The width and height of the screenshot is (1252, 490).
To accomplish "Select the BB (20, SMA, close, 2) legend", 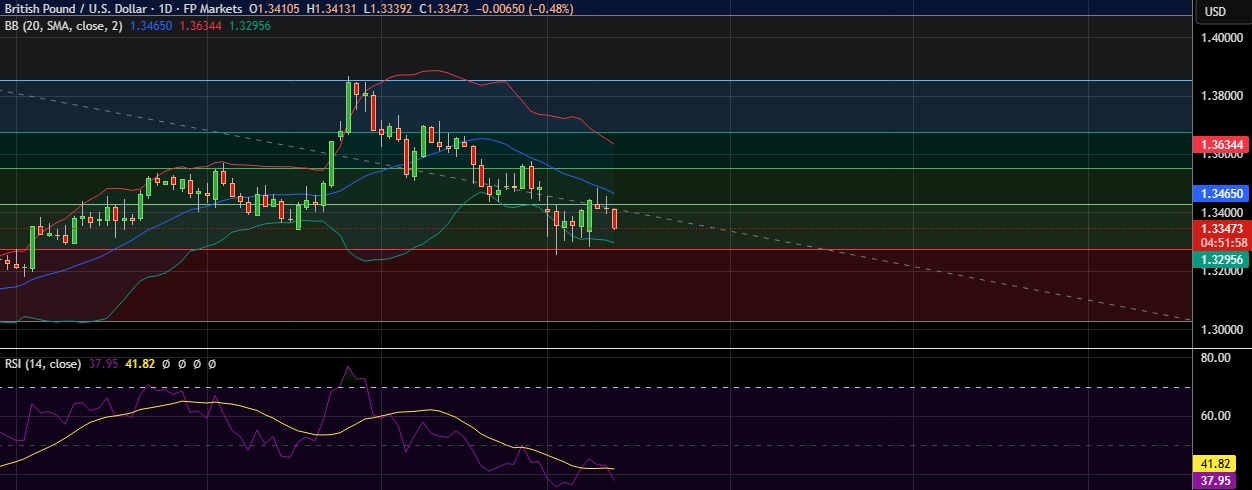I will [62, 26].
